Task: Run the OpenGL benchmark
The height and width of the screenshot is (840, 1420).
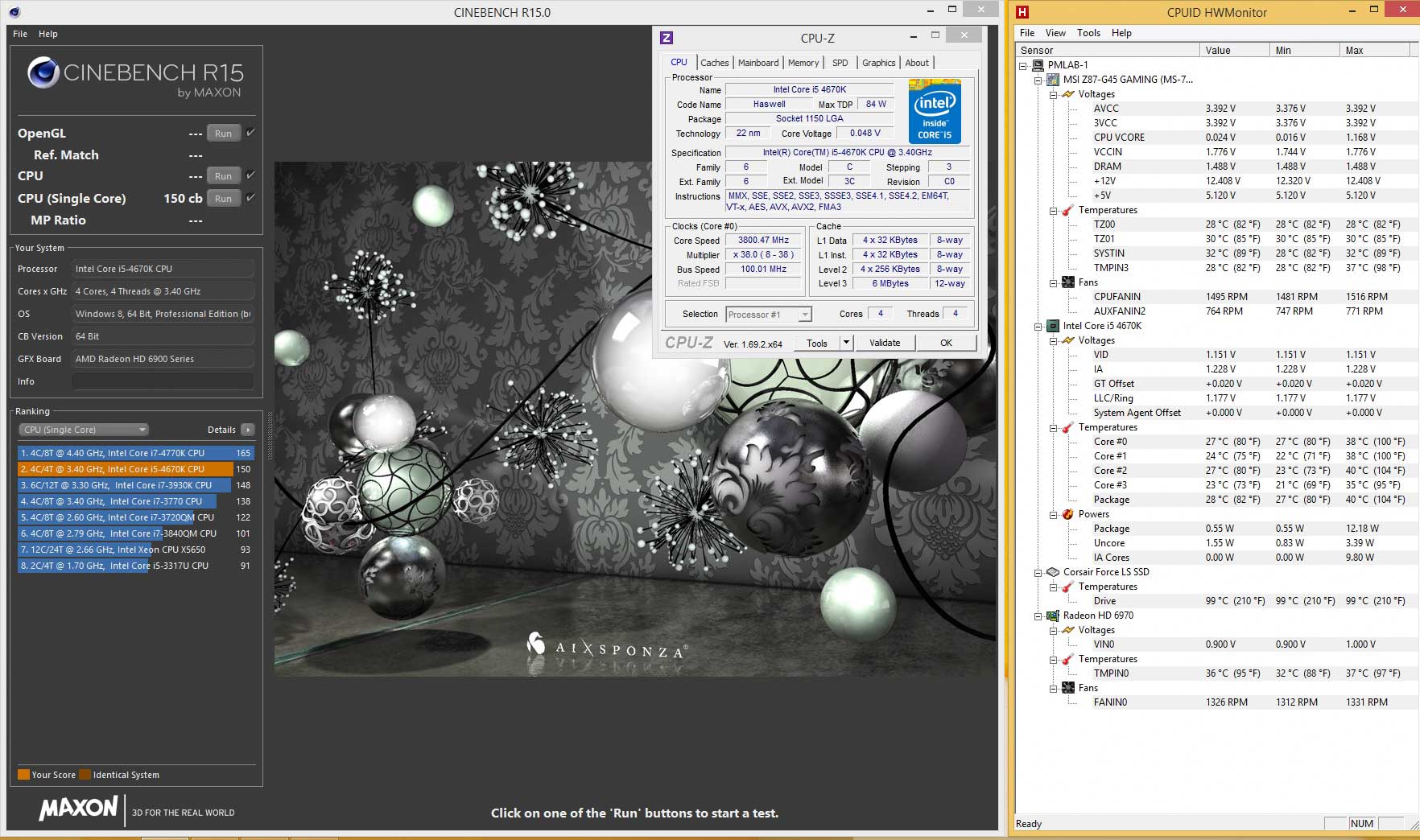Action: [224, 134]
